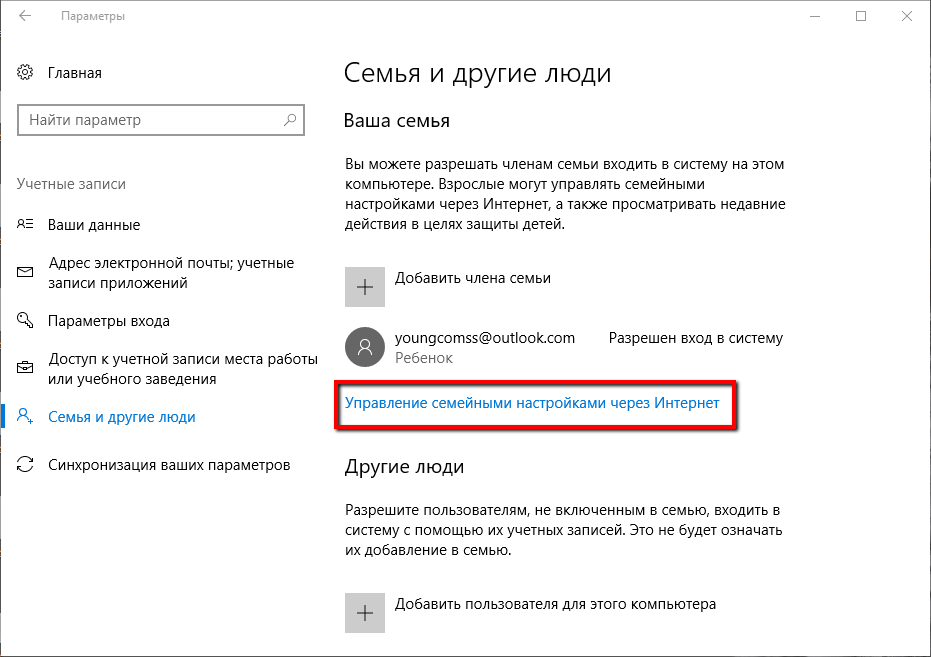Open 'Параметры входа' settings page
The width and height of the screenshot is (931, 657).
tap(109, 321)
